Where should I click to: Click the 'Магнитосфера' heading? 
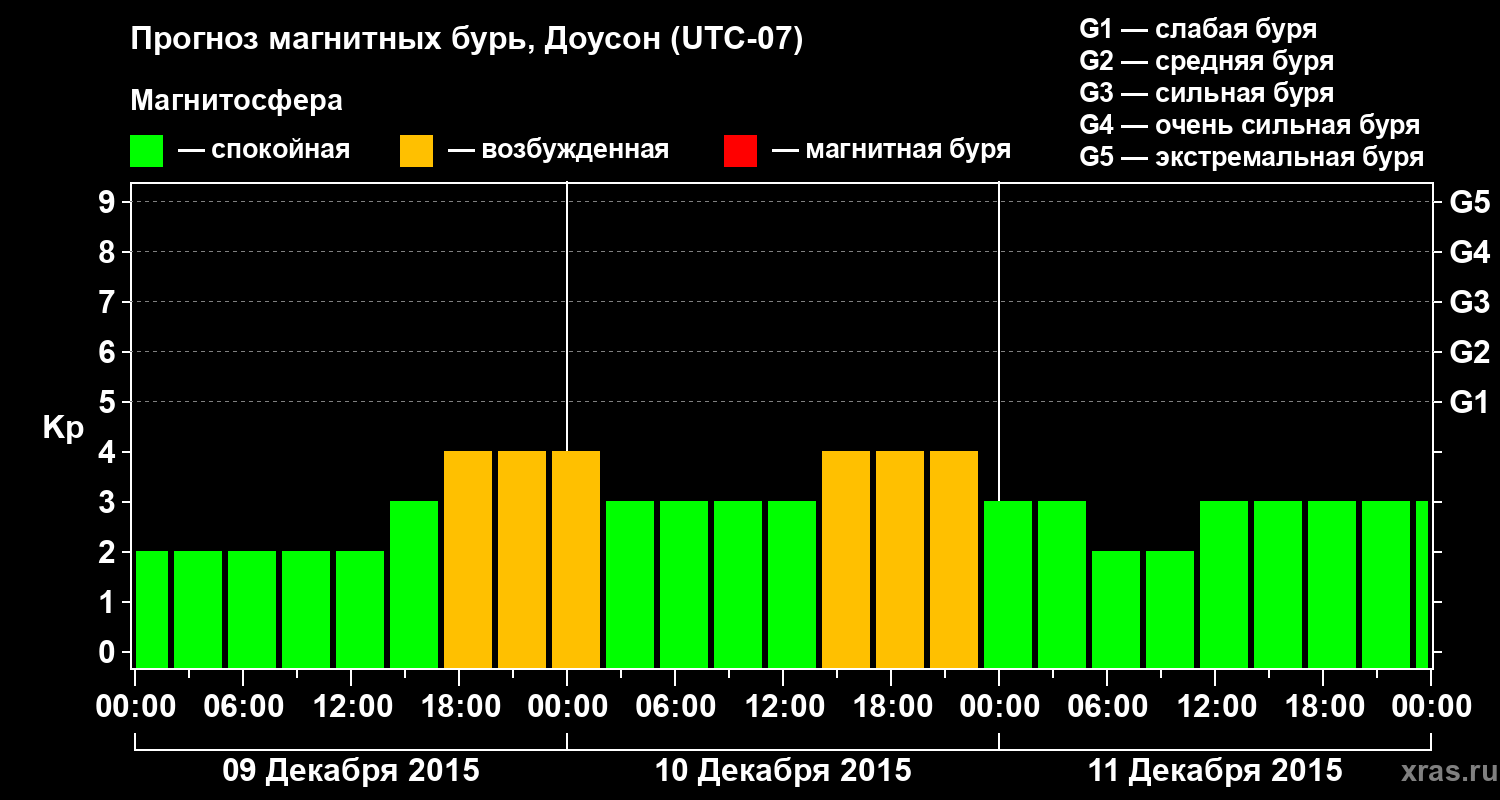click(237, 101)
